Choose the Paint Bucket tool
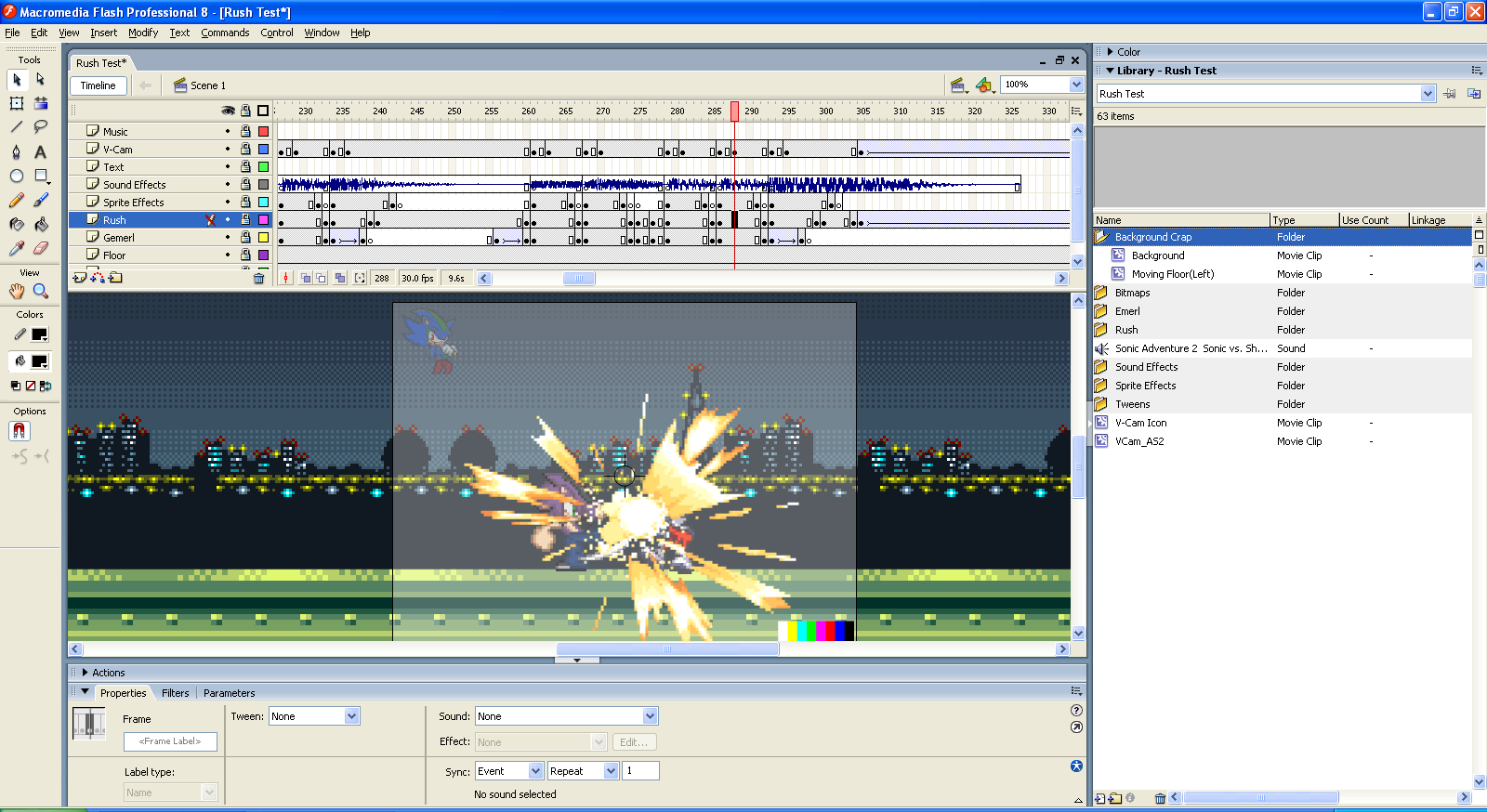The width and height of the screenshot is (1487, 812). click(41, 224)
